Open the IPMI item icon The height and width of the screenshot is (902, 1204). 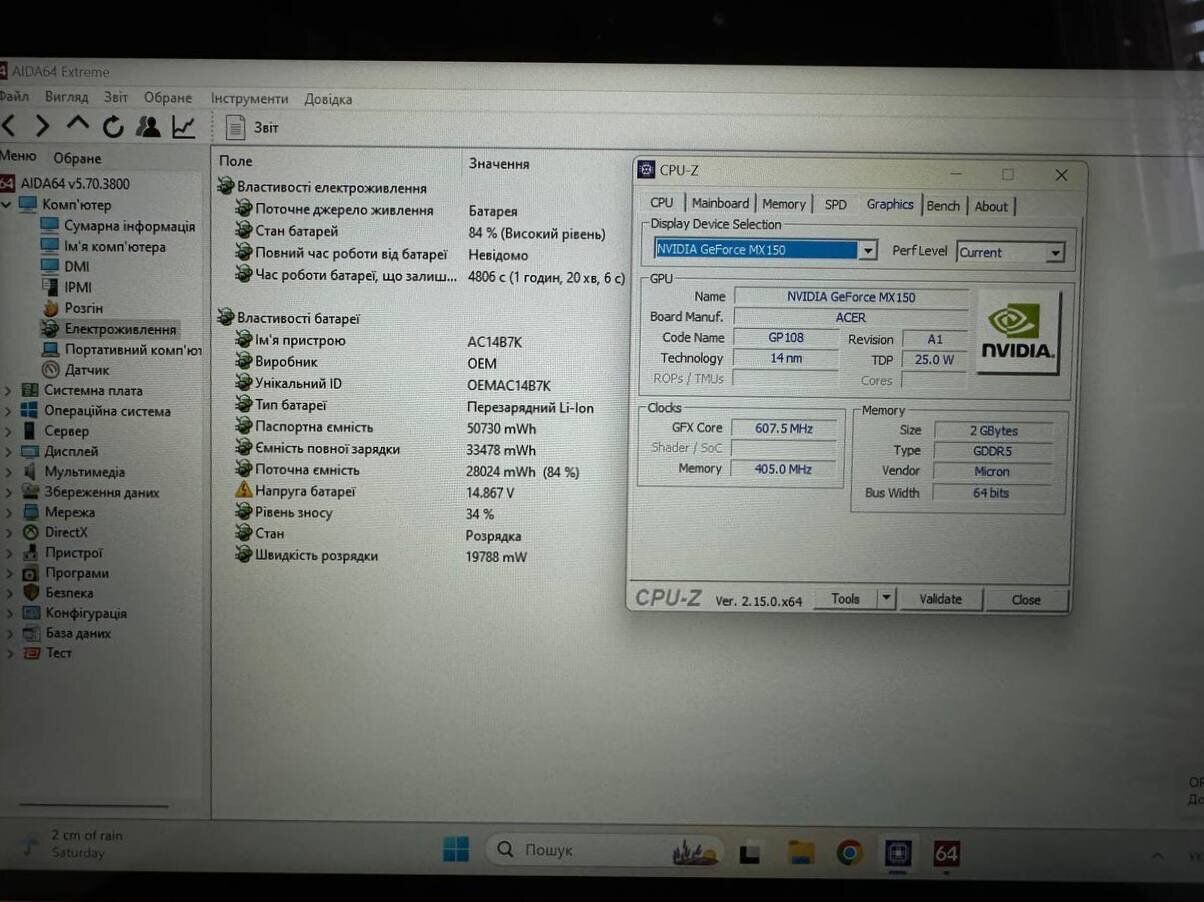(49, 287)
